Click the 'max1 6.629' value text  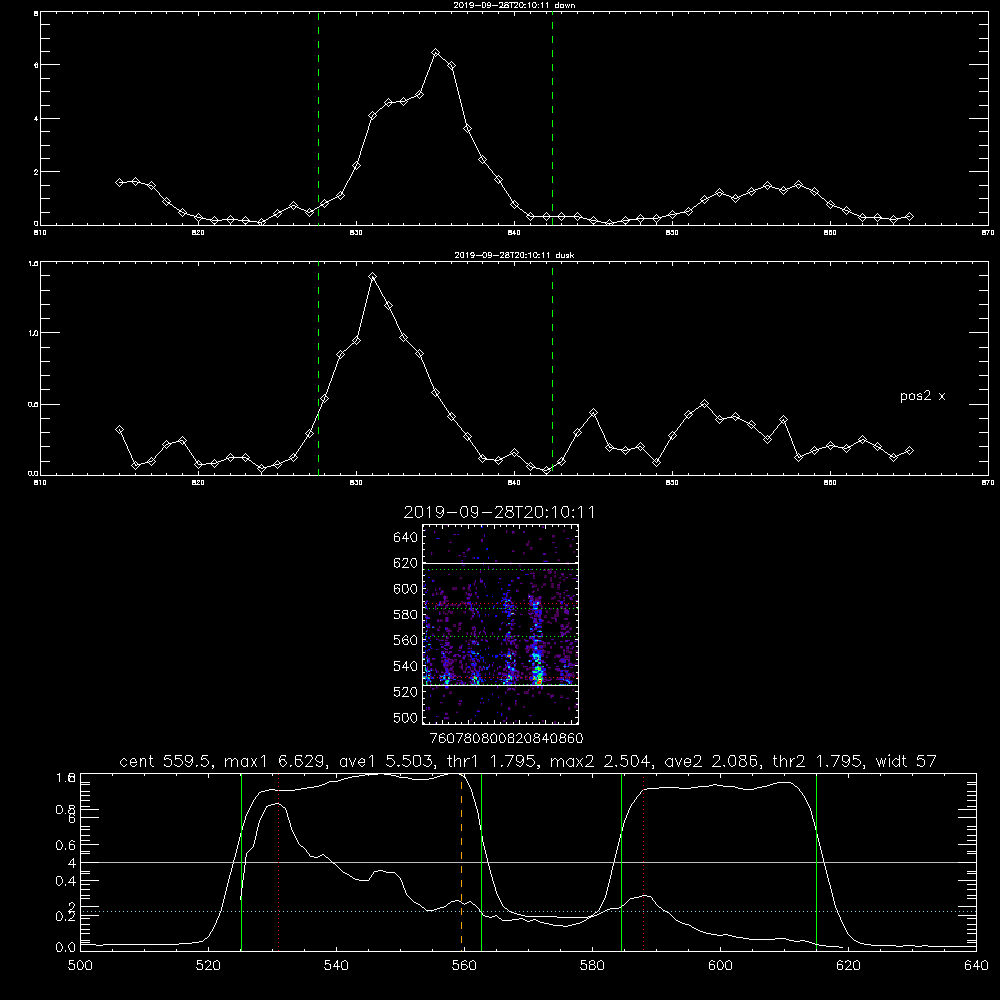[x=276, y=761]
